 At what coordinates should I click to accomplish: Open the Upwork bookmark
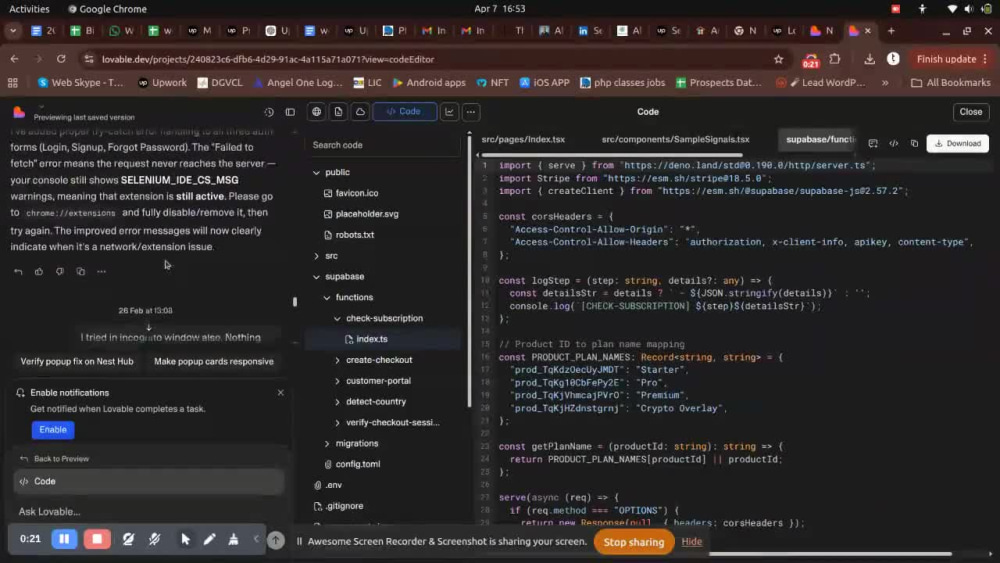click(163, 83)
